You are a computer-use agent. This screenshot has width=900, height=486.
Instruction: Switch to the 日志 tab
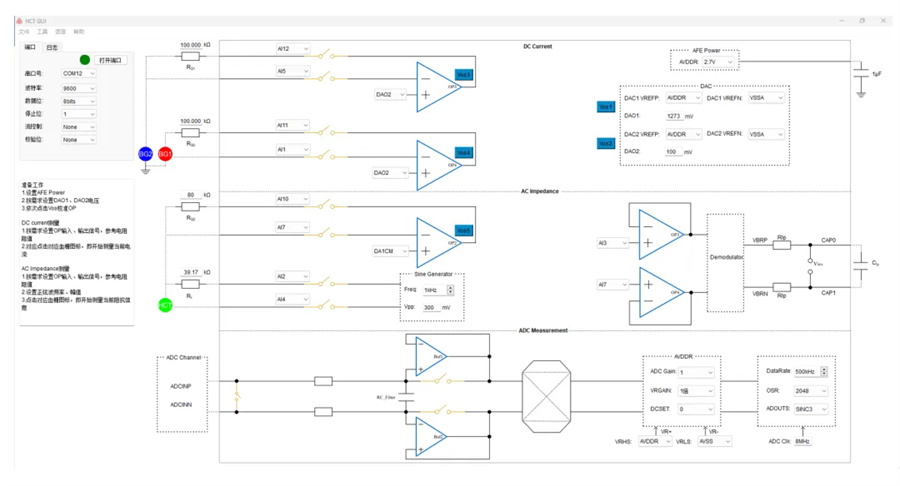click(52, 47)
